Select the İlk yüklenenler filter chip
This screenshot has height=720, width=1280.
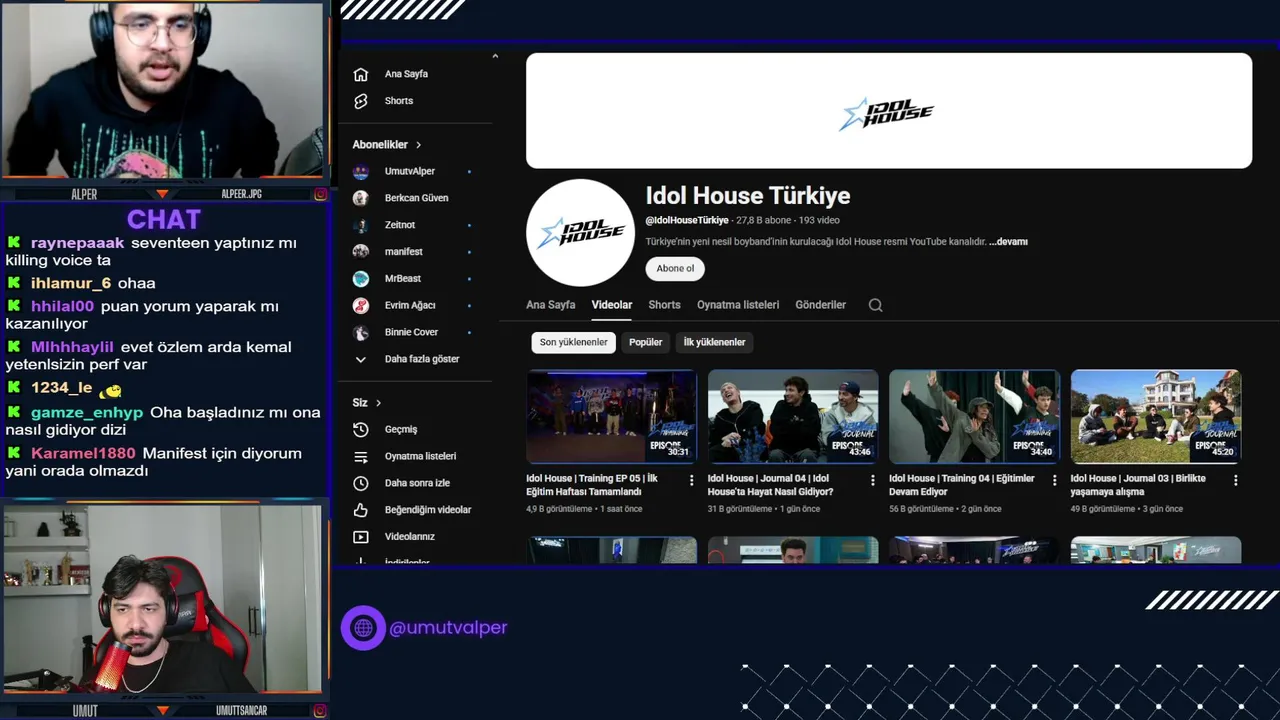[715, 342]
